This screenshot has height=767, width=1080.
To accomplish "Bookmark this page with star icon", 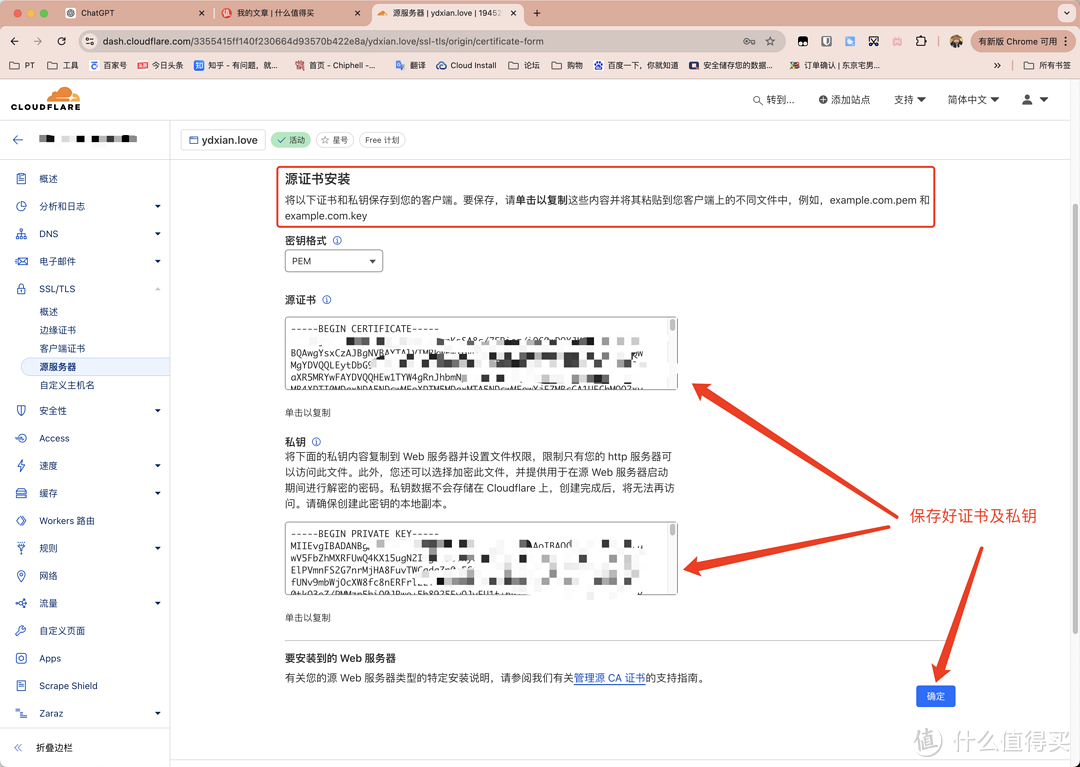I will pyautogui.click(x=770, y=42).
